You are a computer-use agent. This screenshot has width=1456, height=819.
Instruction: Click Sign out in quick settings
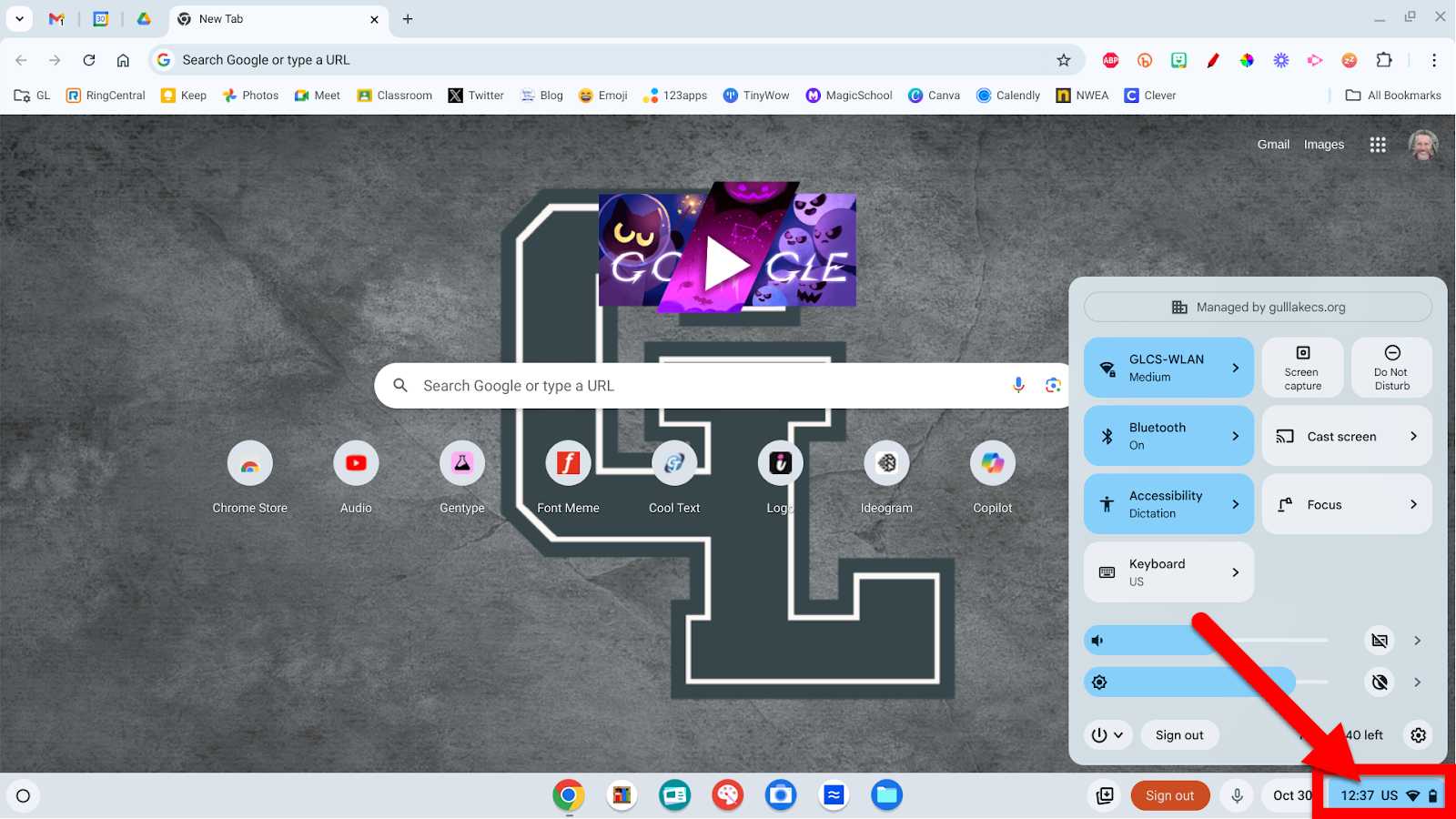pos(1179,735)
